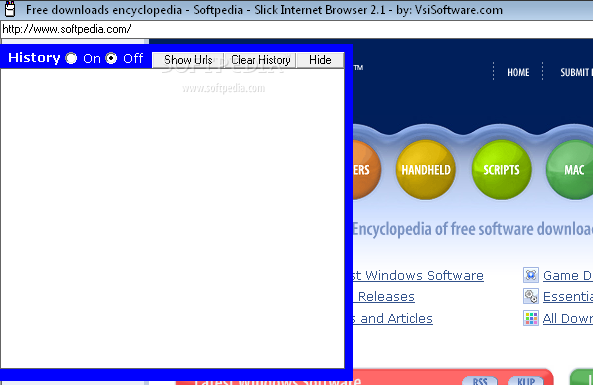Open the Game D... link
Viewport: 593px width, 385px height.
(x=568, y=275)
